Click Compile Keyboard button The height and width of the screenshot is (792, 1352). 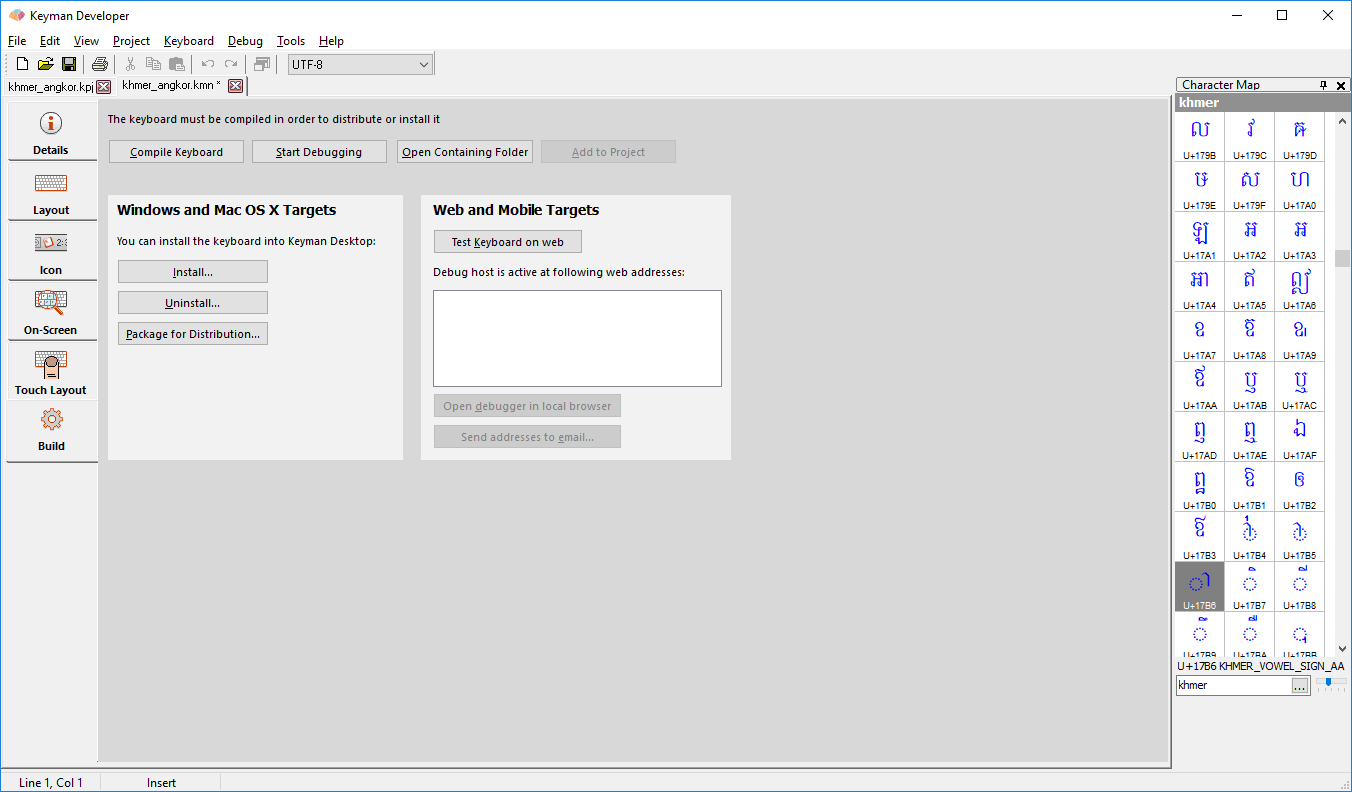coord(177,152)
